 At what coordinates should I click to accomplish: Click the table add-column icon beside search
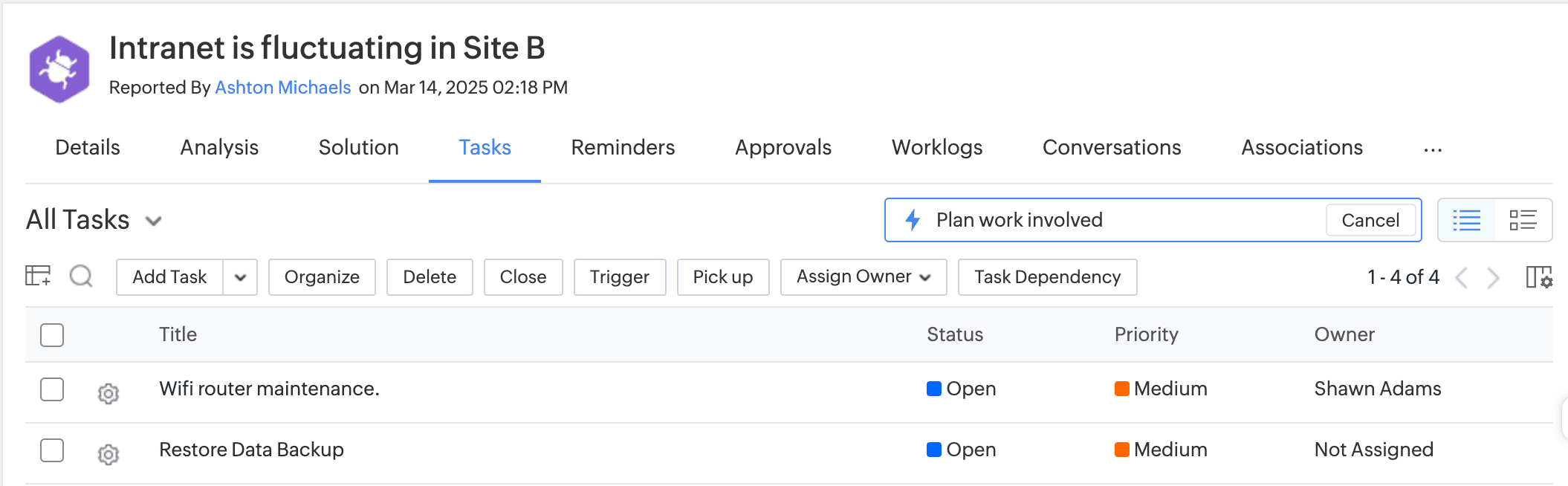pyautogui.click(x=38, y=276)
